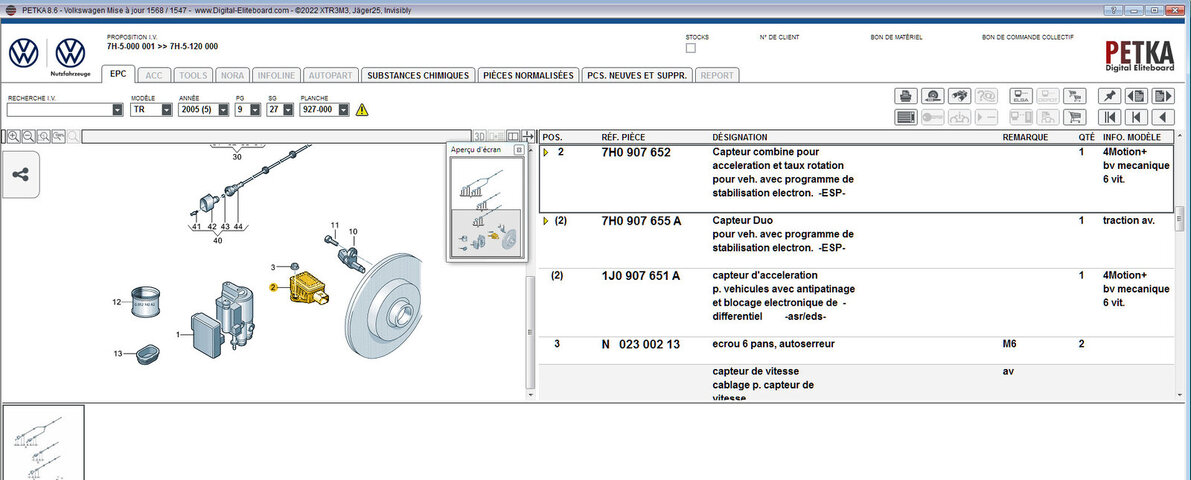Click callout number 10 in diagram
This screenshot has height=480, width=1191.
click(x=353, y=231)
